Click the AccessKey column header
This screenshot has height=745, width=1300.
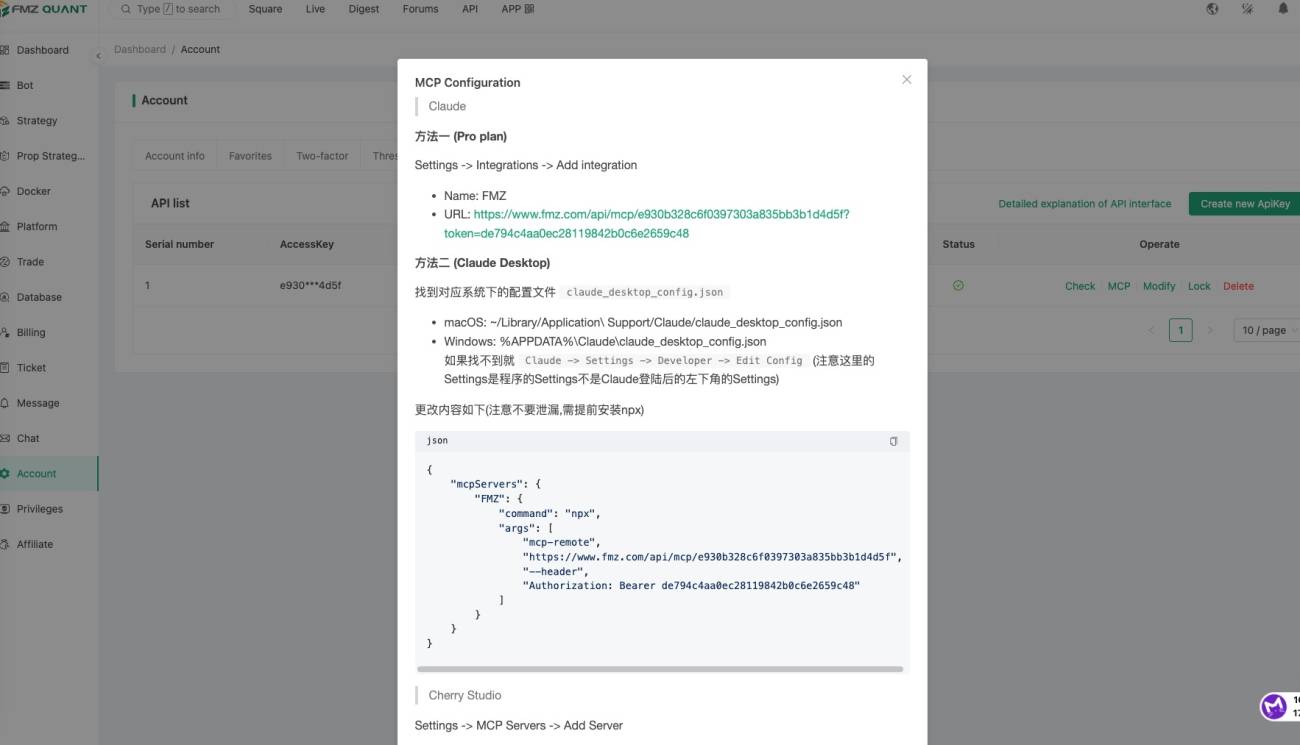[x=307, y=244]
